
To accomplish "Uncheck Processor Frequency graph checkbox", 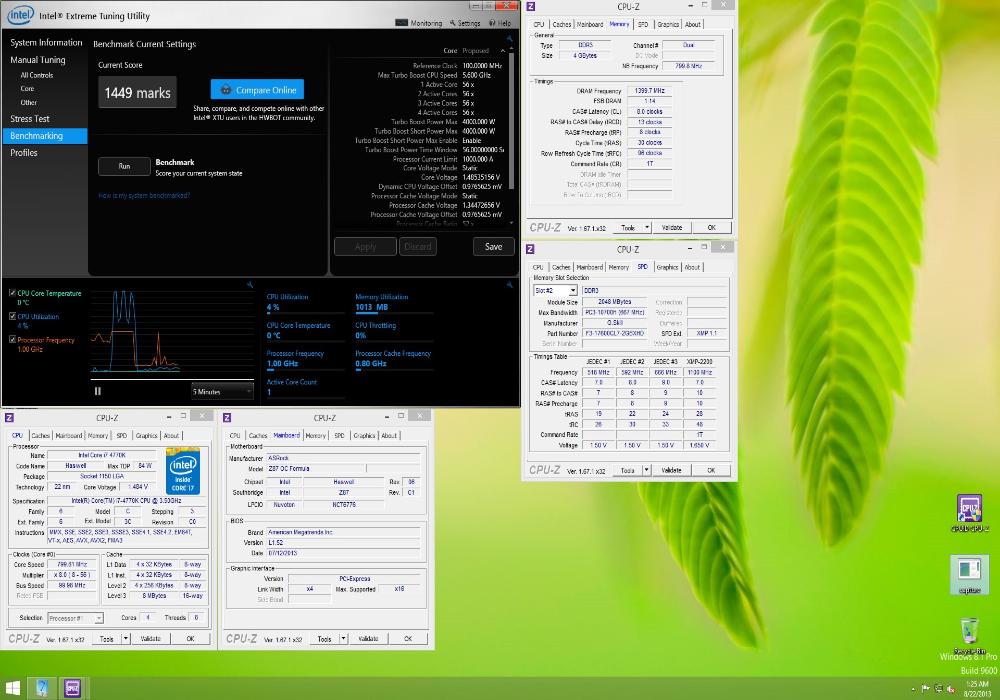I will point(12,340).
